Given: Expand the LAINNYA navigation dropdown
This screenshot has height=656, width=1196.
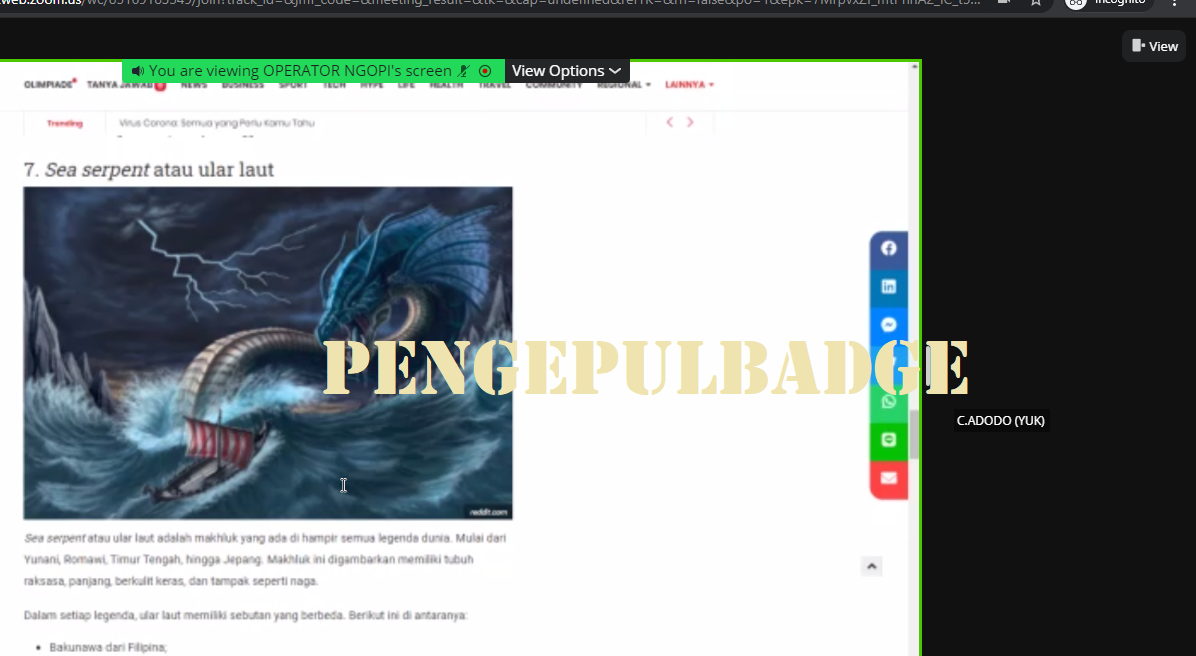Looking at the screenshot, I should 689,85.
